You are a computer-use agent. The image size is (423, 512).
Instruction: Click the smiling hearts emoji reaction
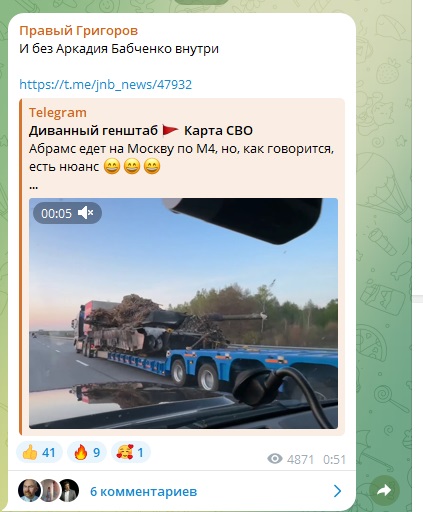click(130, 452)
